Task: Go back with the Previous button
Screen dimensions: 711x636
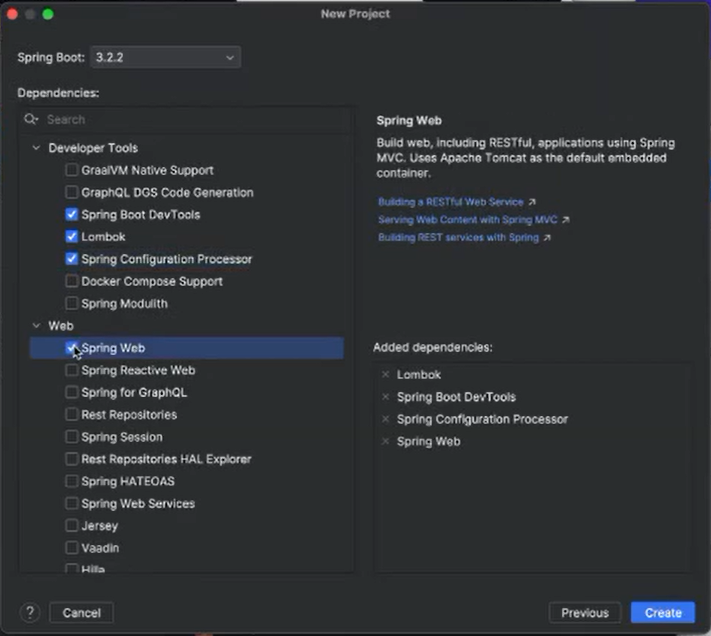Action: (585, 613)
